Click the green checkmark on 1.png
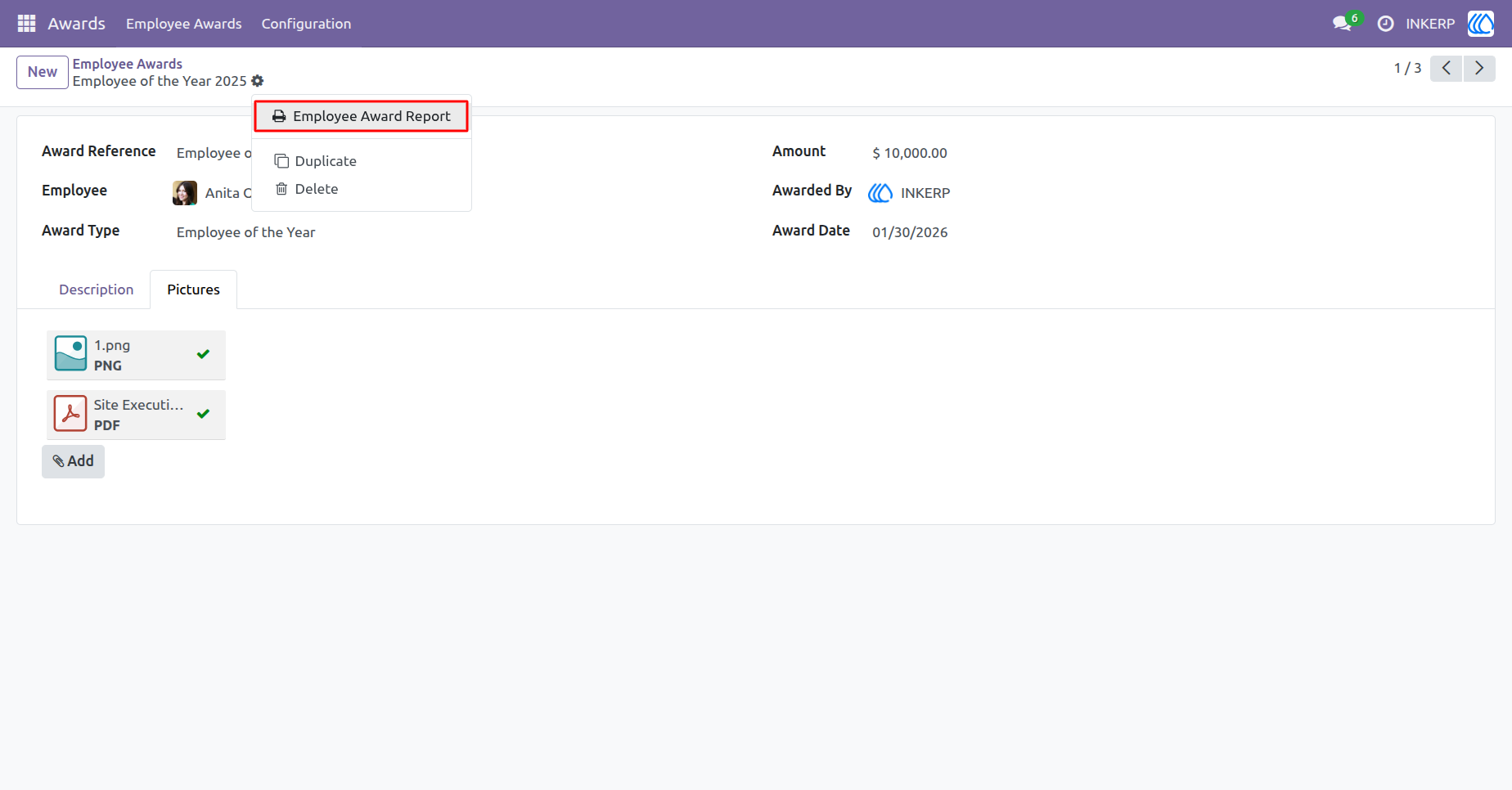Image resolution: width=1512 pixels, height=790 pixels. click(204, 354)
